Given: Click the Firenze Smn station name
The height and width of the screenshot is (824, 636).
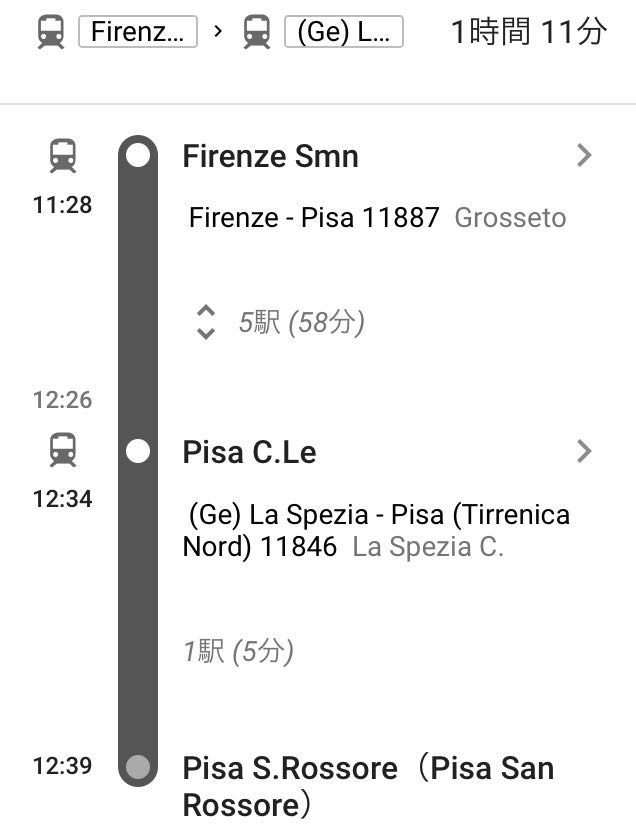Looking at the screenshot, I should pos(270,157).
